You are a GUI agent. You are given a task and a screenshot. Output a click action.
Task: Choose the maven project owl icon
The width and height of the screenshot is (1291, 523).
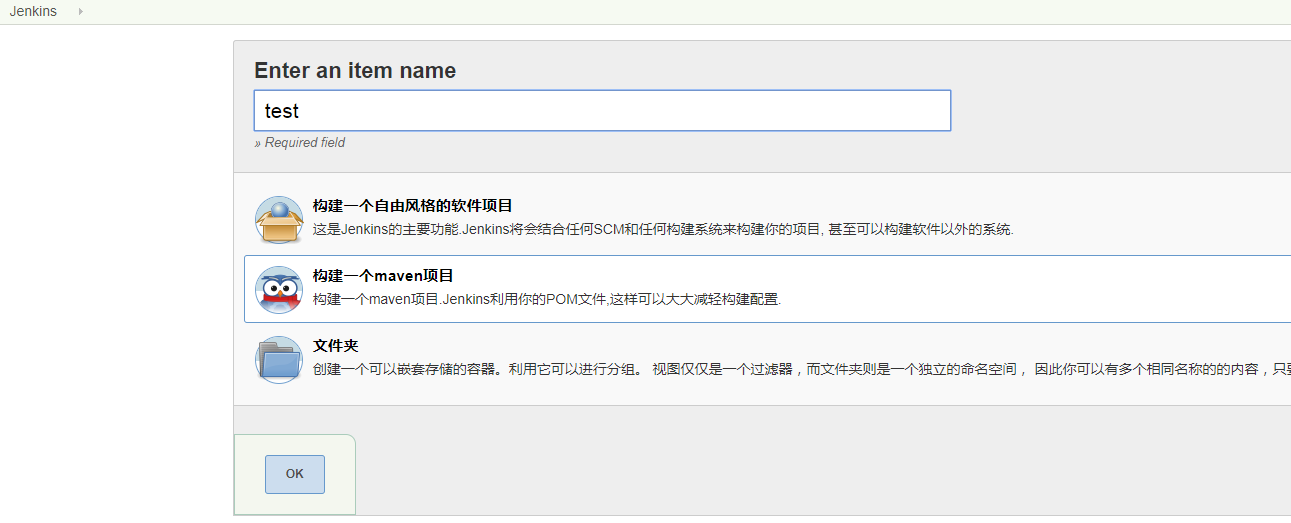click(279, 290)
